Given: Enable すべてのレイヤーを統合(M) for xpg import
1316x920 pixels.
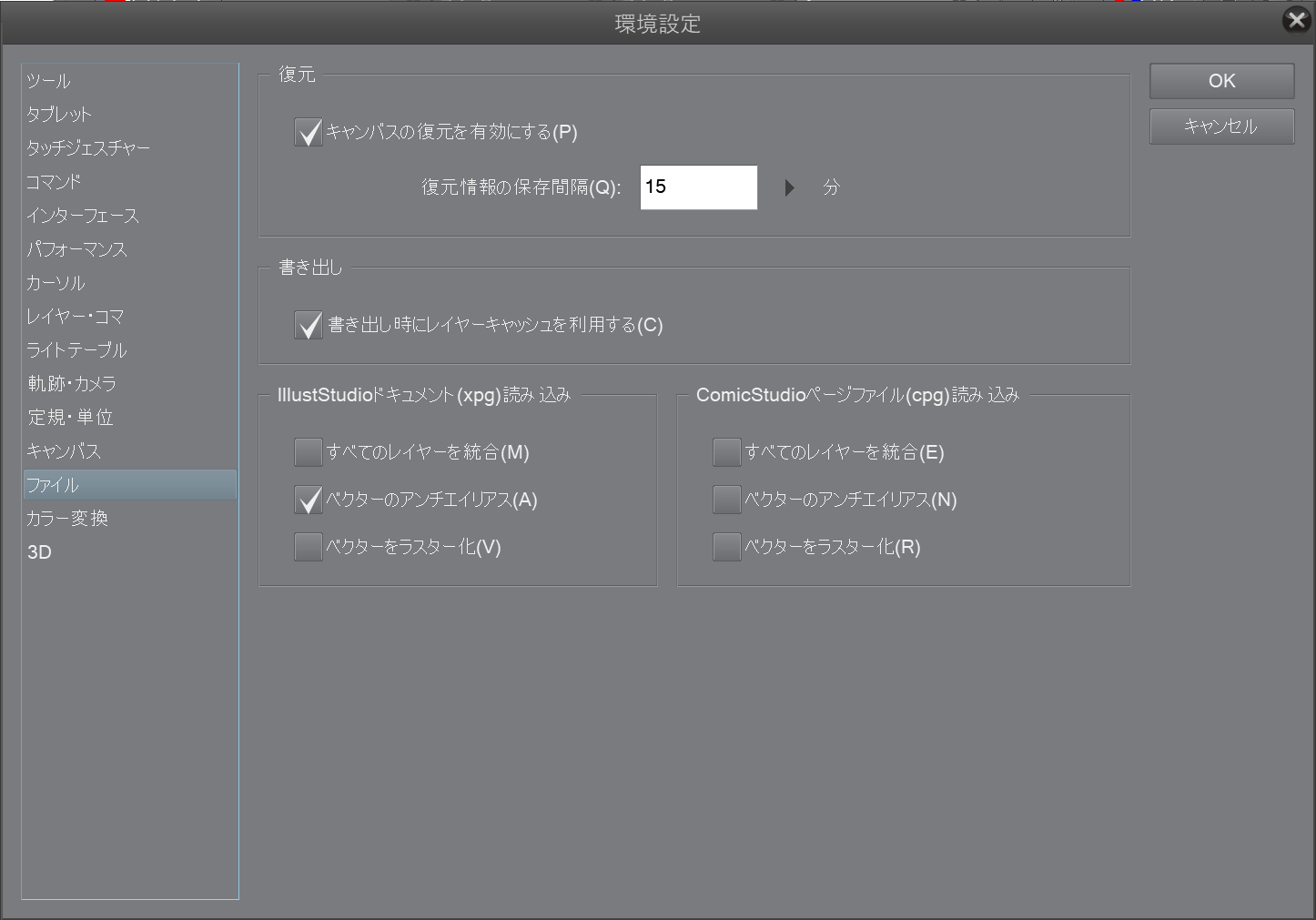Looking at the screenshot, I should click(x=309, y=452).
